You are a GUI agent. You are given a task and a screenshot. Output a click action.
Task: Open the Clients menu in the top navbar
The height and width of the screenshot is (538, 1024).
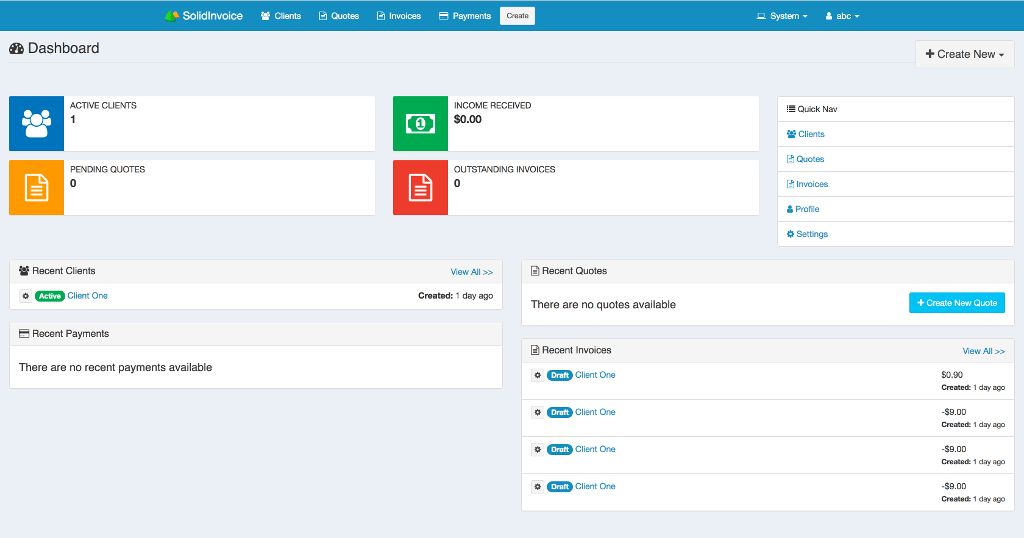coord(281,16)
